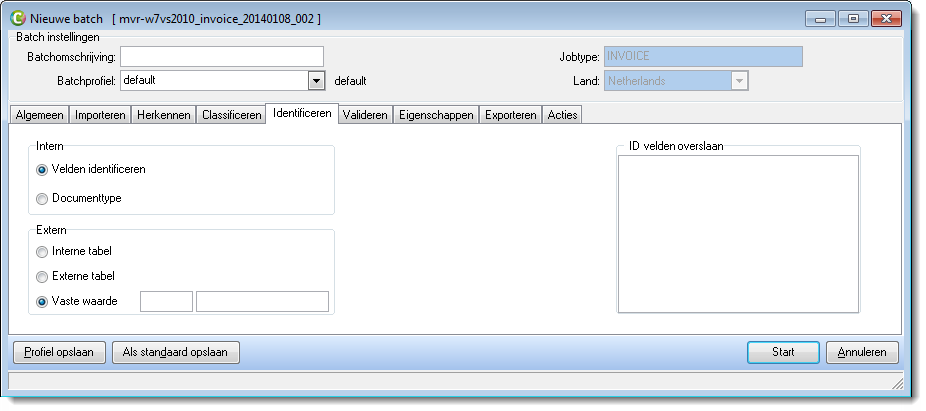Screen dimensions: 926x411
Task: Click the window resize grip at corner
Action: [x=897, y=384]
